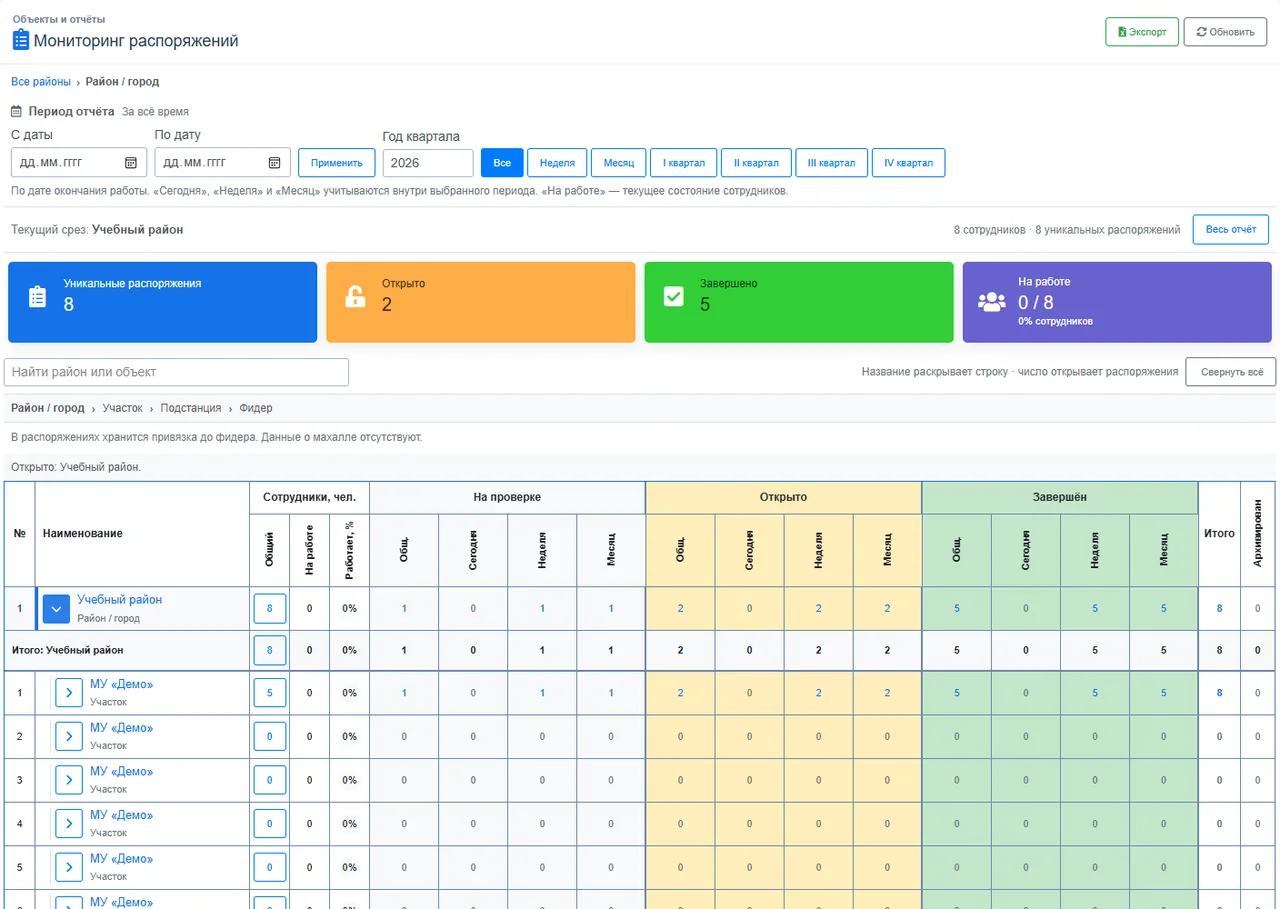The width and height of the screenshot is (1280, 909).
Task: Expand МУ «Демо» row number 3
Action: pos(68,780)
